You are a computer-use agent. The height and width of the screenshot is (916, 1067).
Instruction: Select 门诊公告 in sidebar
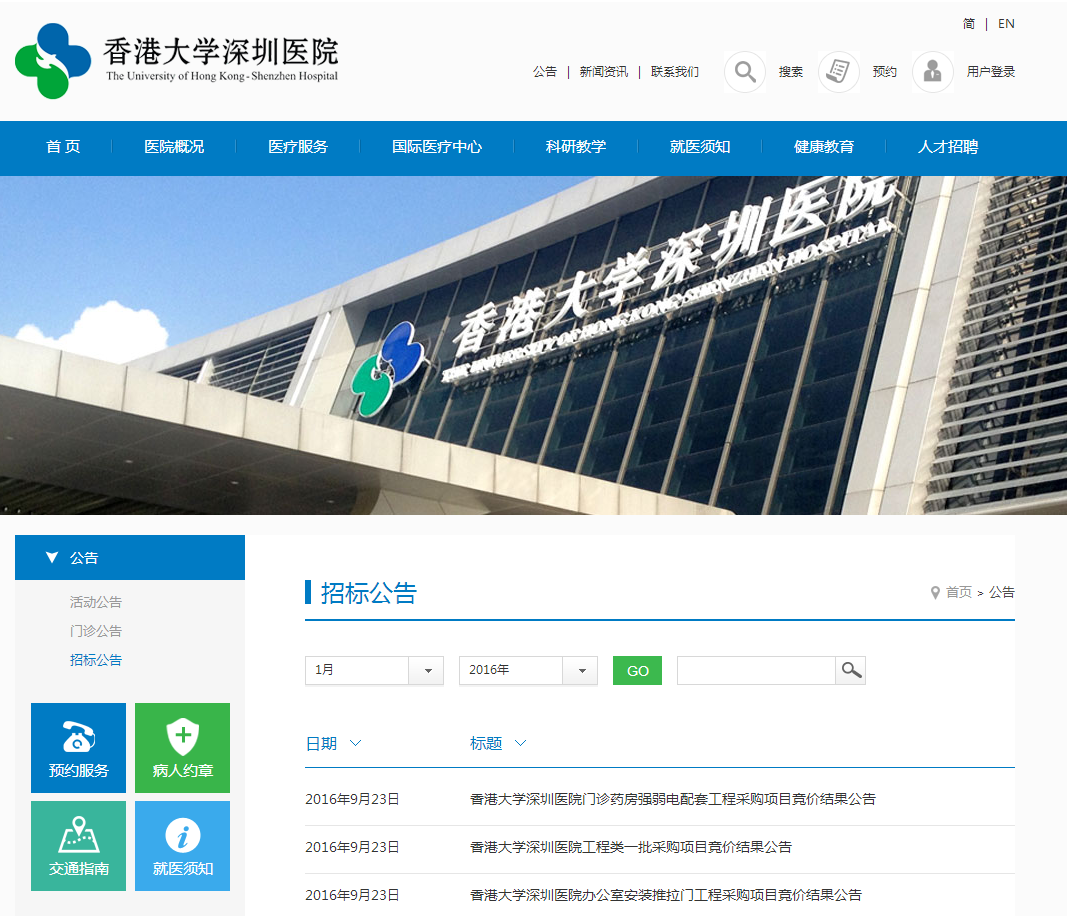pyautogui.click(x=96, y=631)
